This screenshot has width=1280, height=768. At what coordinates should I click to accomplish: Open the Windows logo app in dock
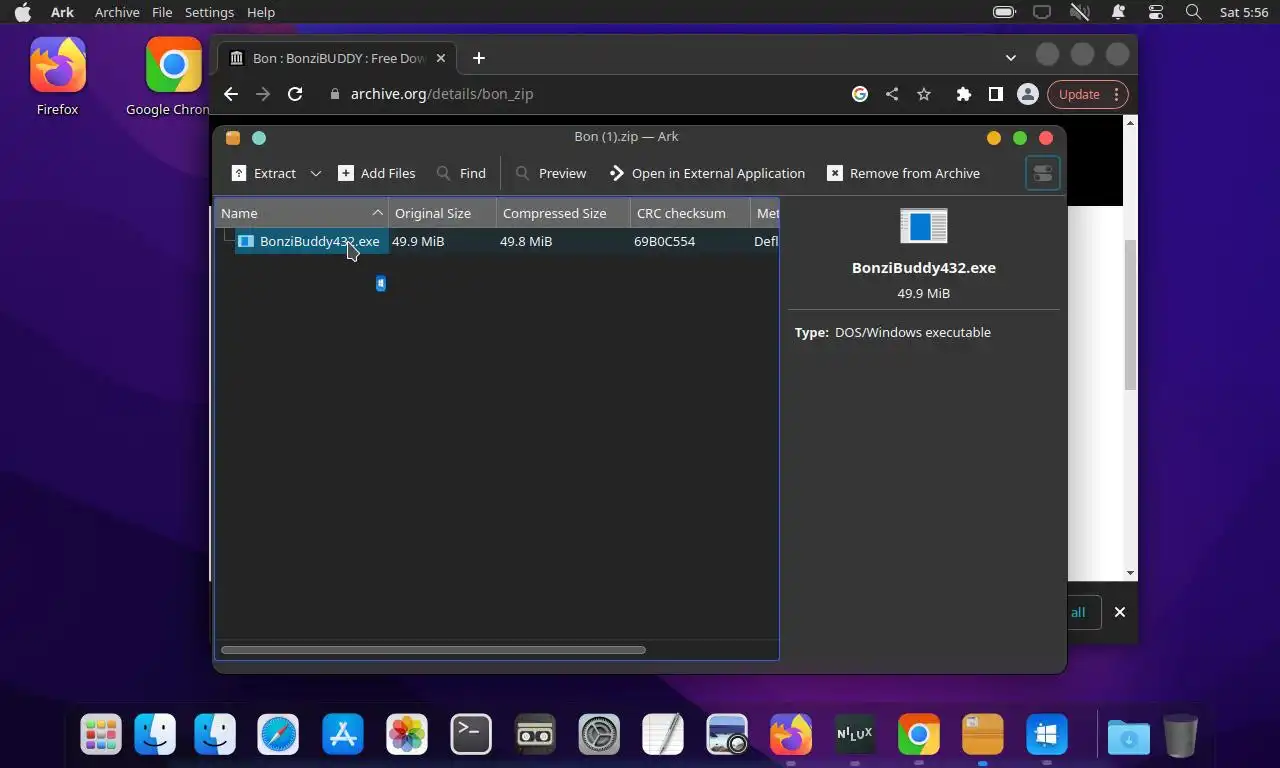1047,736
